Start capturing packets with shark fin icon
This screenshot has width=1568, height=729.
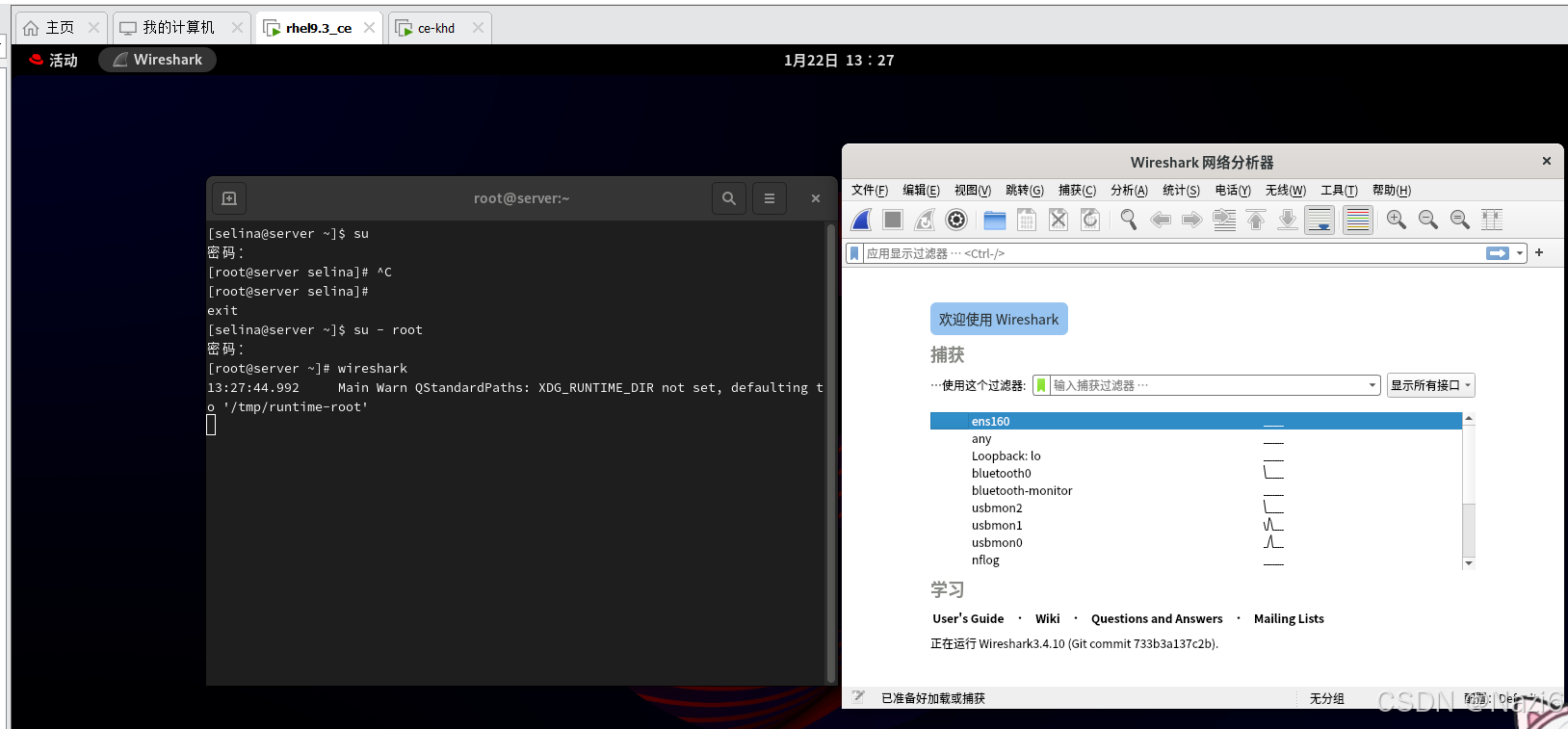[x=862, y=221]
